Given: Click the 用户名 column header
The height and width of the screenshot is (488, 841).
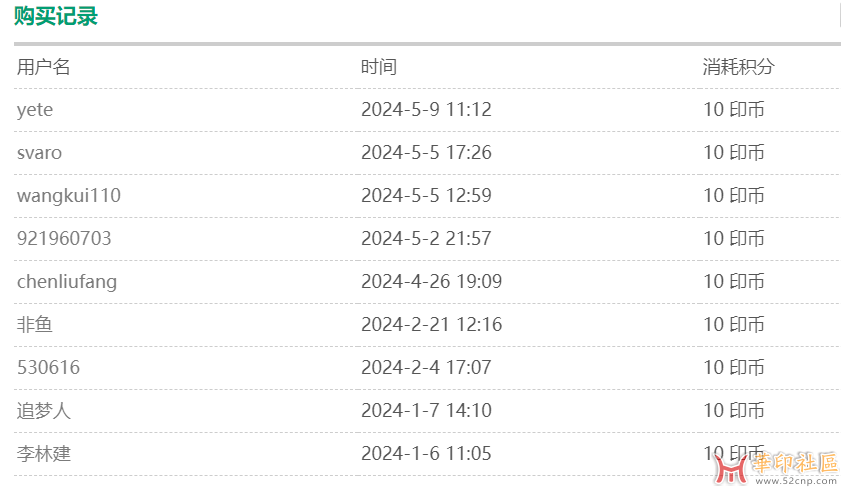Looking at the screenshot, I should click(x=43, y=67).
